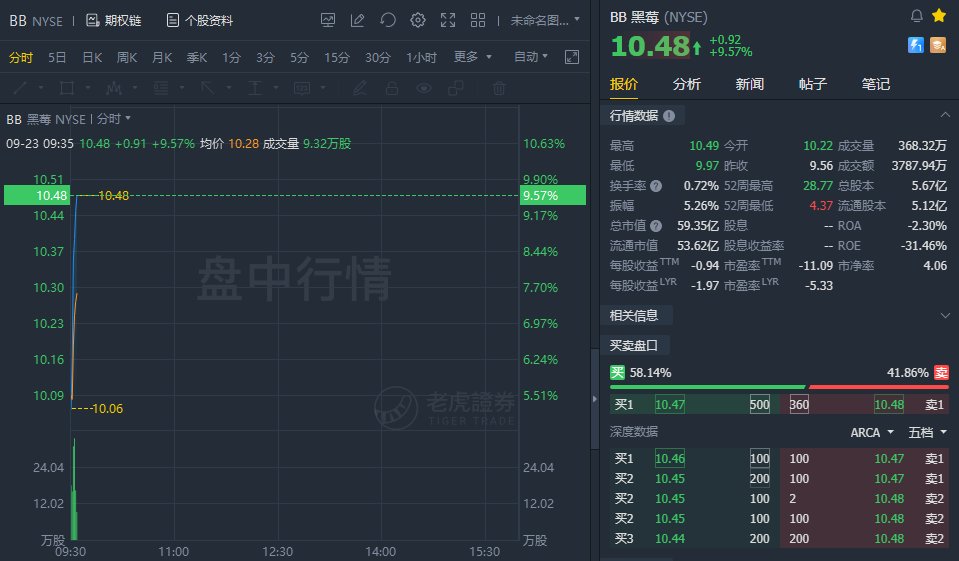
Task: Select the arrow marker drawing tool
Action: tap(208, 88)
